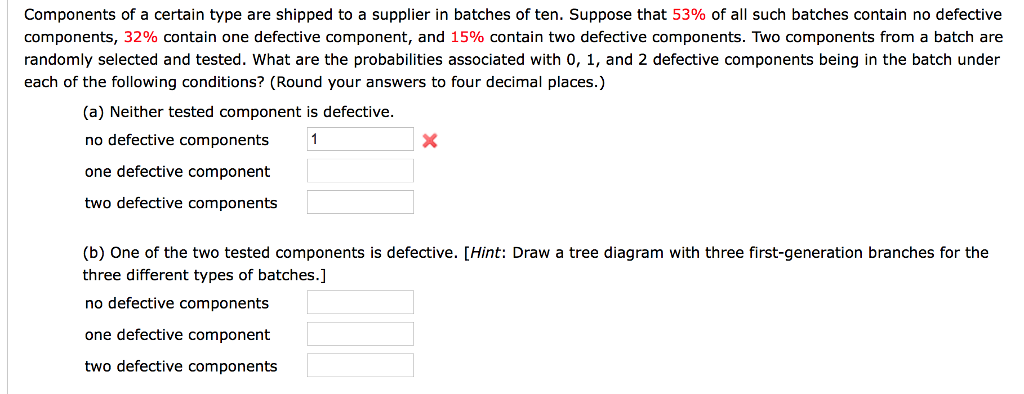Click part (a) label "two defective components"

pos(181,203)
